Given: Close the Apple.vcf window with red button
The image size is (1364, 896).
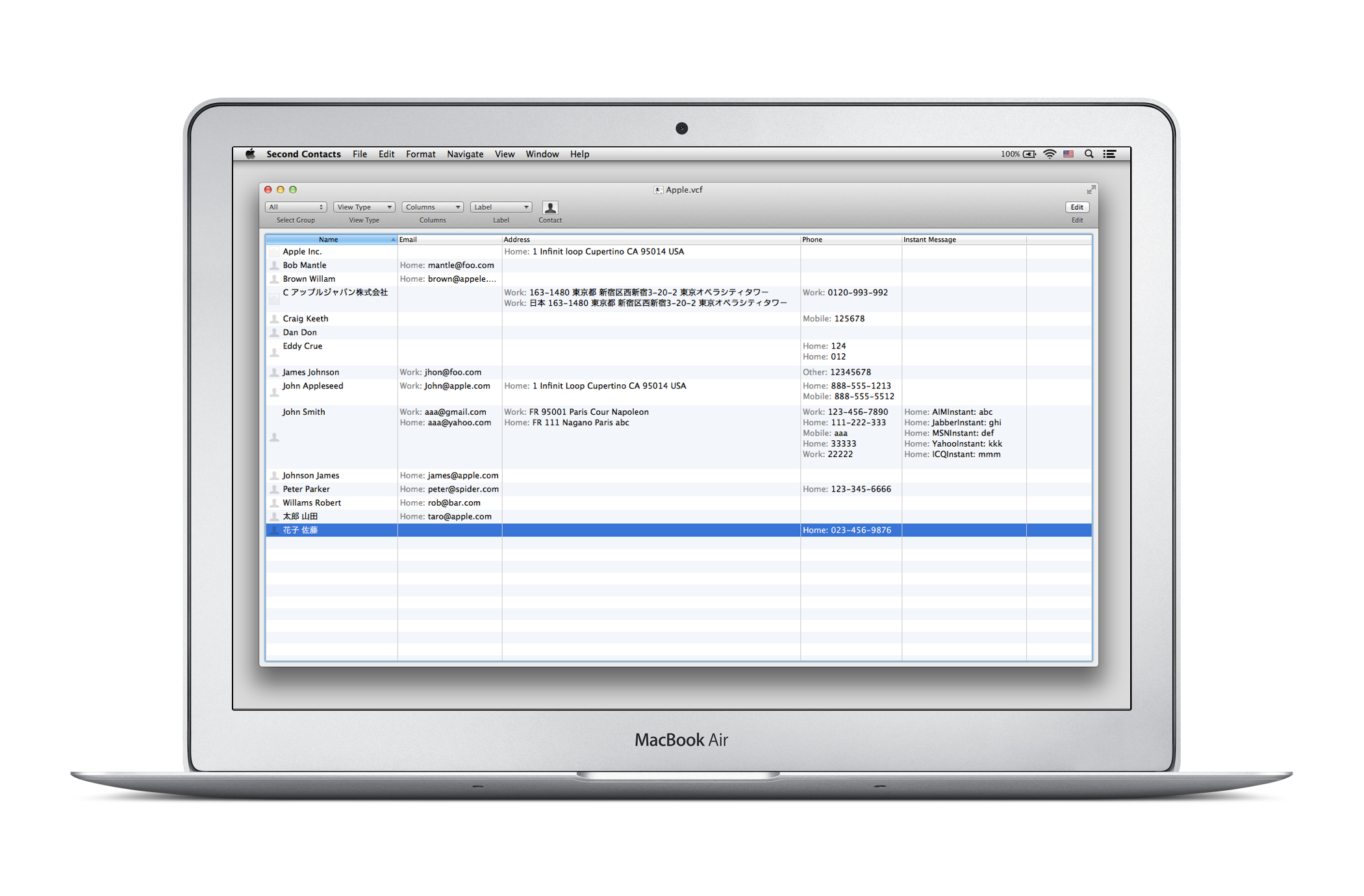Looking at the screenshot, I should pos(268,190).
